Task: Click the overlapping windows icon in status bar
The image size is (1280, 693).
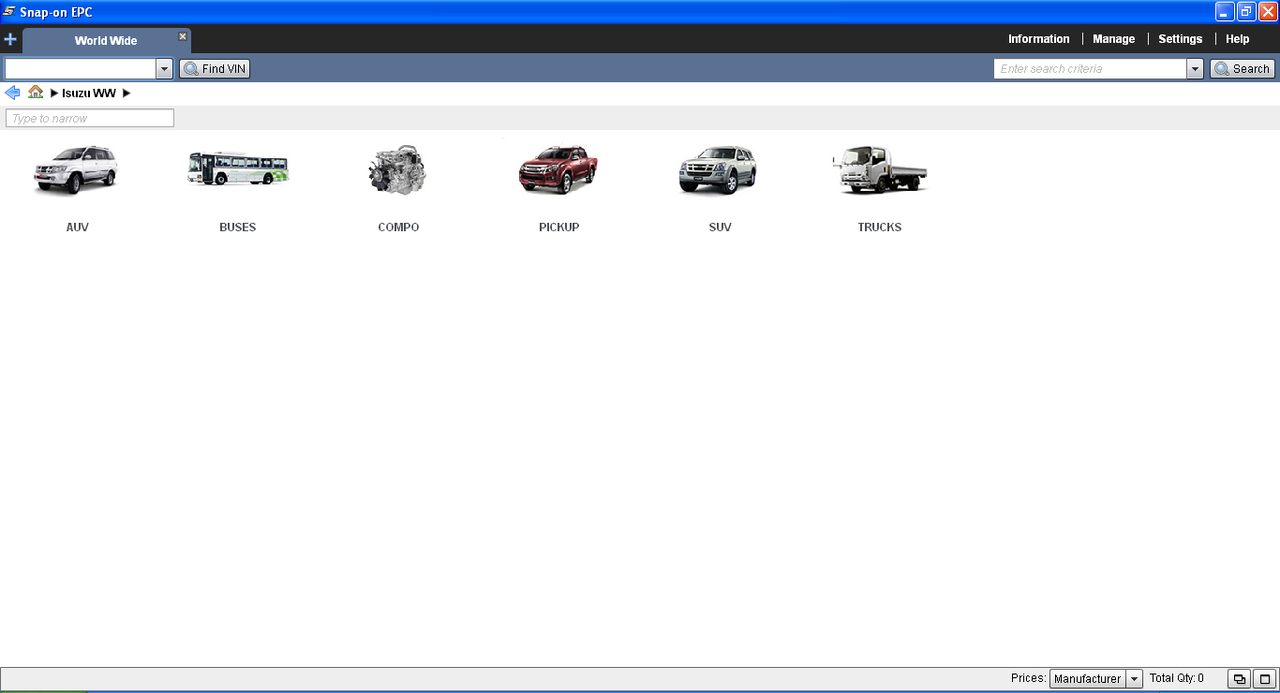Action: click(1239, 679)
